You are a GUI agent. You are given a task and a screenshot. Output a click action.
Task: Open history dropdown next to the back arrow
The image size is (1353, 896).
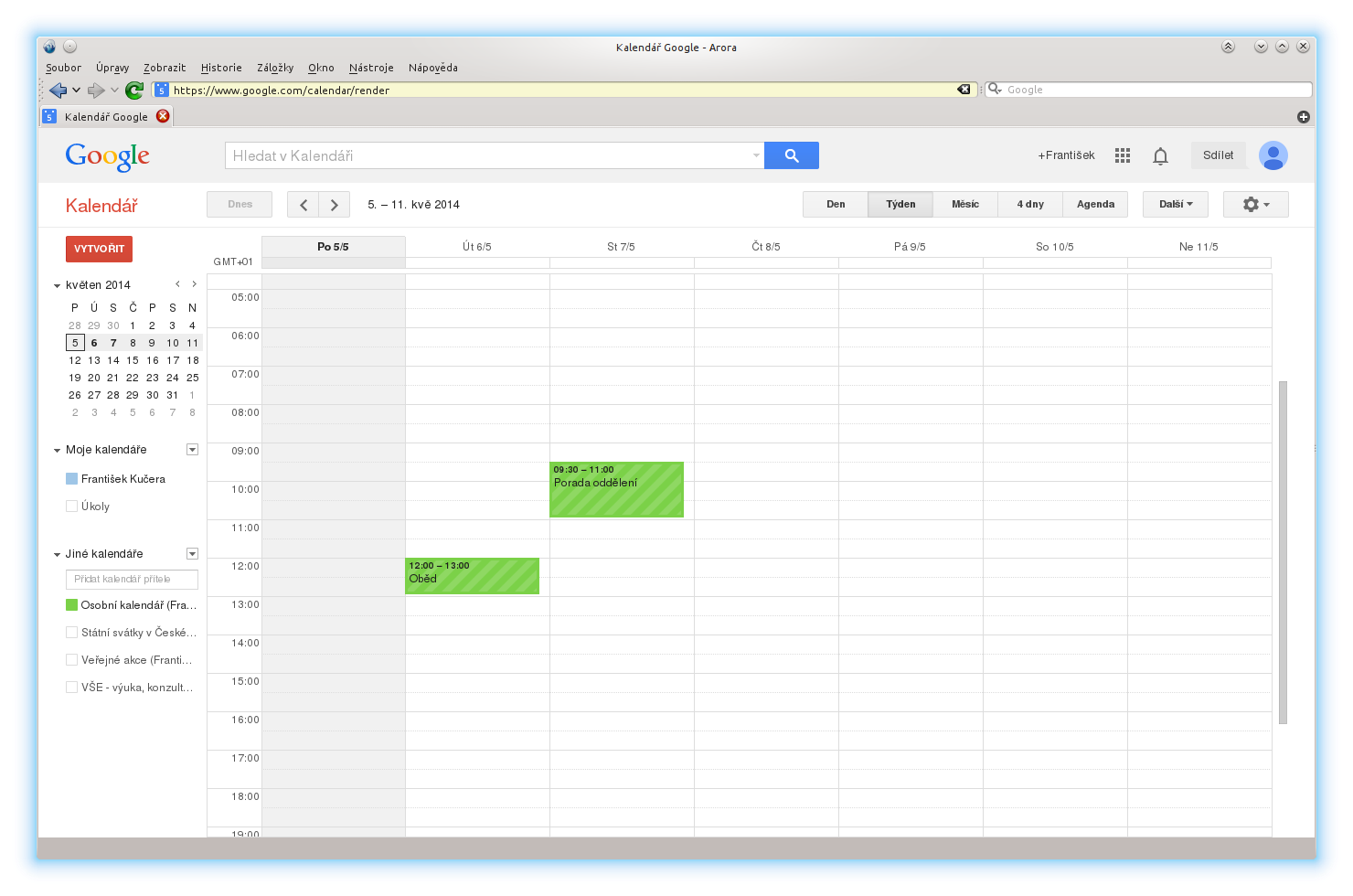pyautogui.click(x=76, y=90)
